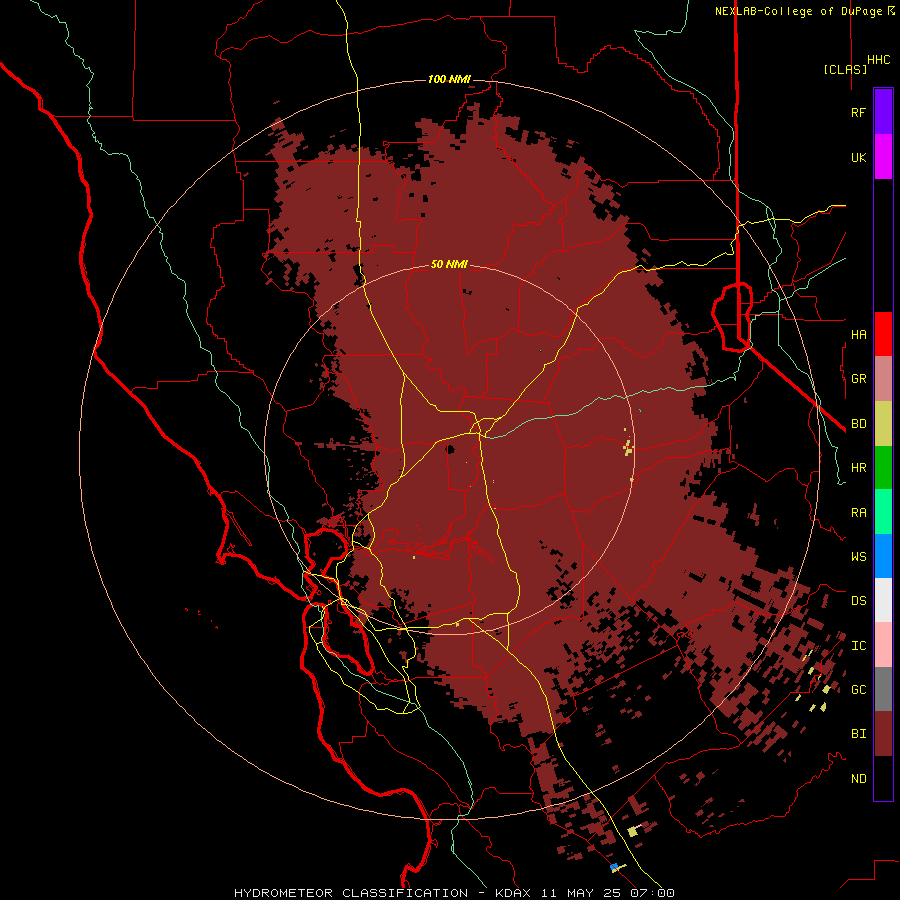Pick the RA mint-green legend swatch
The width and height of the screenshot is (900, 900).
(x=883, y=512)
